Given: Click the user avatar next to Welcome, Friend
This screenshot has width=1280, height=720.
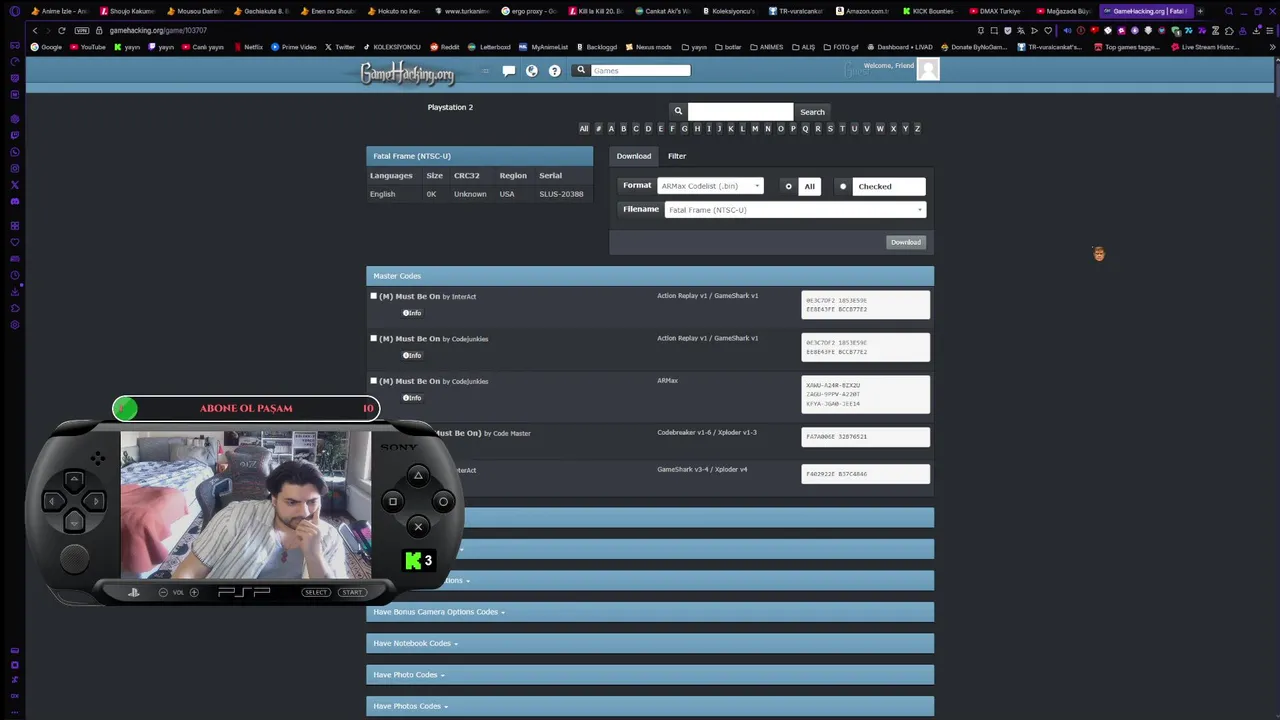Looking at the screenshot, I should click(x=928, y=69).
